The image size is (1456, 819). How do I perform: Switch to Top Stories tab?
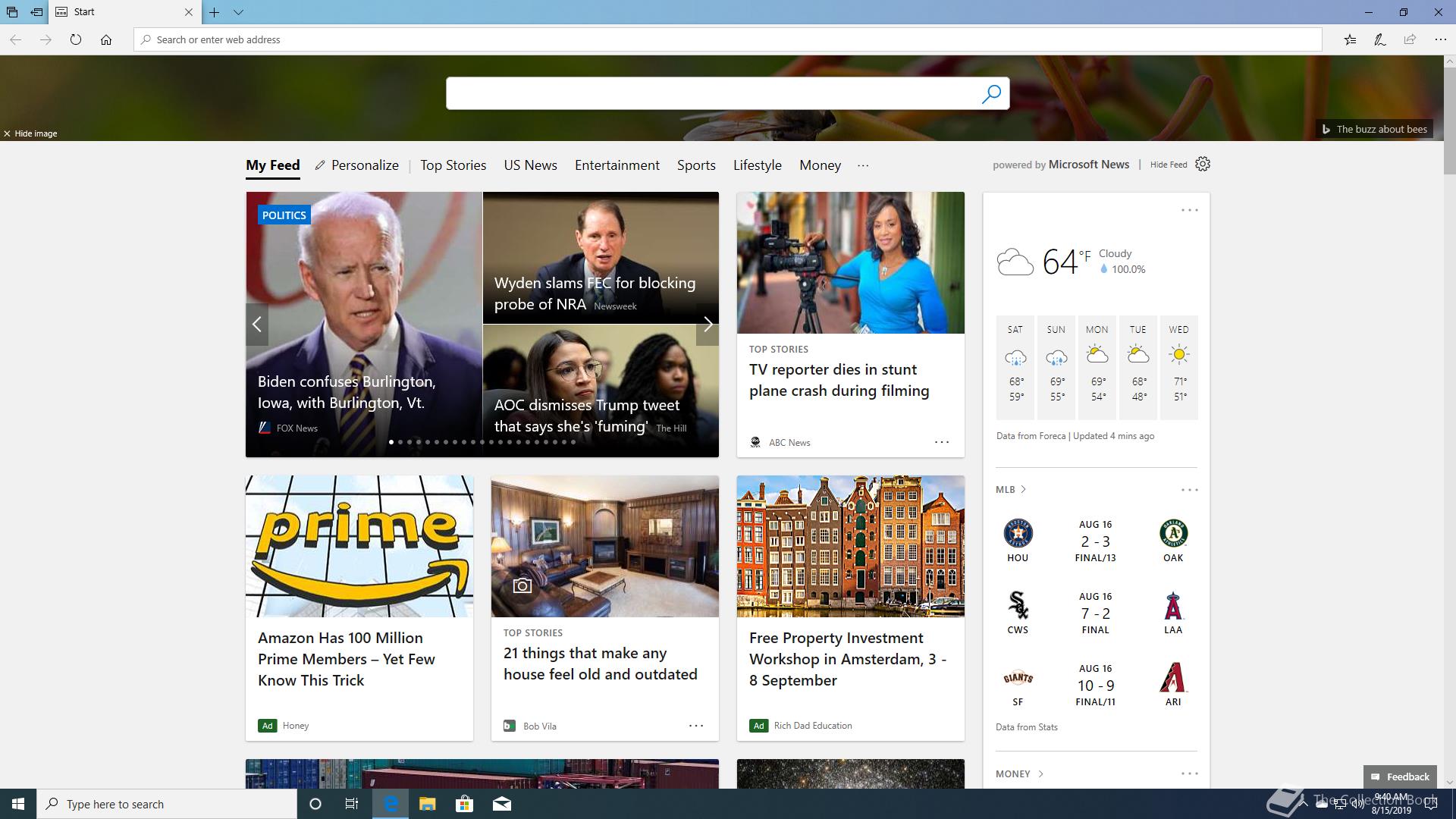tap(453, 165)
